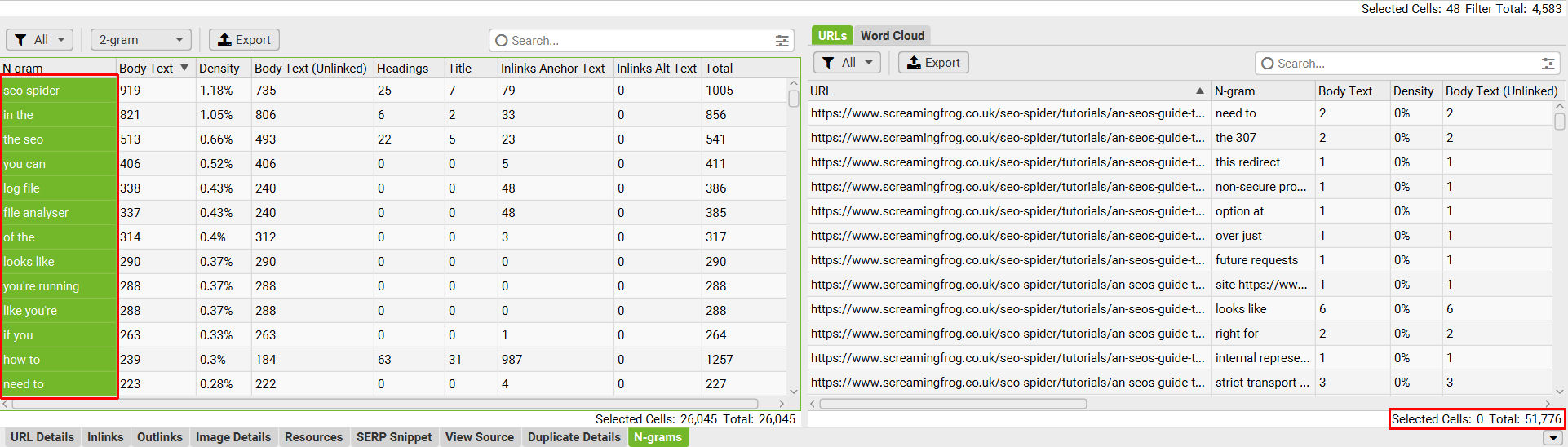Click the N-gram column header in the N-gram table
This screenshot has width=1568, height=447.
point(58,68)
